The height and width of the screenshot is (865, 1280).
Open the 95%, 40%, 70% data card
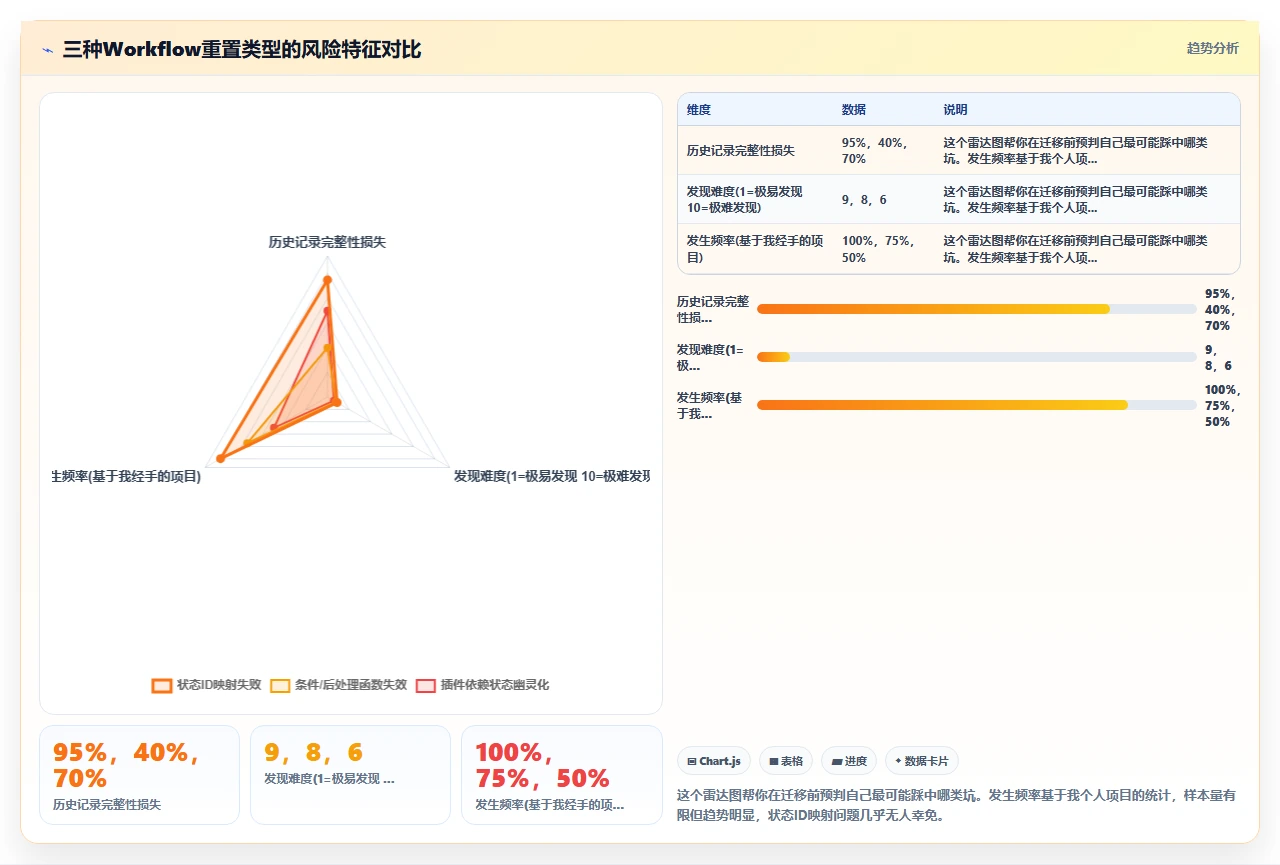pos(139,775)
